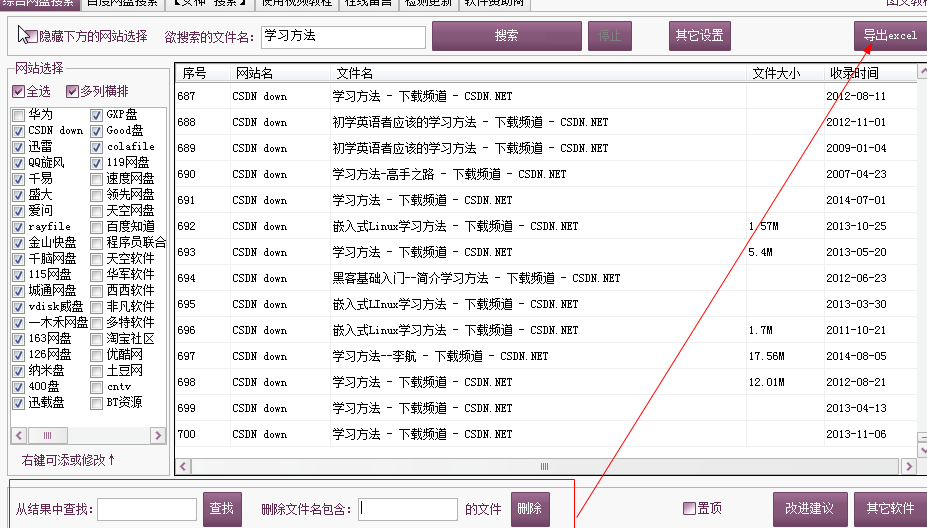
Task: Sort results by 收录时间 column header
Action: tap(853, 73)
